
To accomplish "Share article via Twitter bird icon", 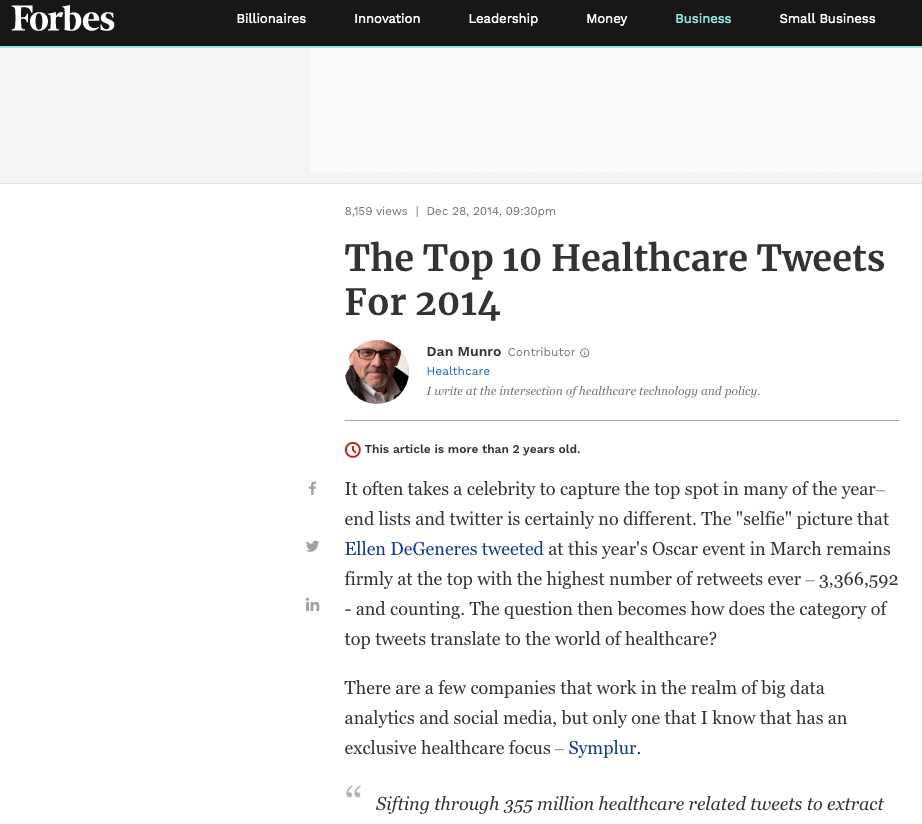I will tap(312, 546).
